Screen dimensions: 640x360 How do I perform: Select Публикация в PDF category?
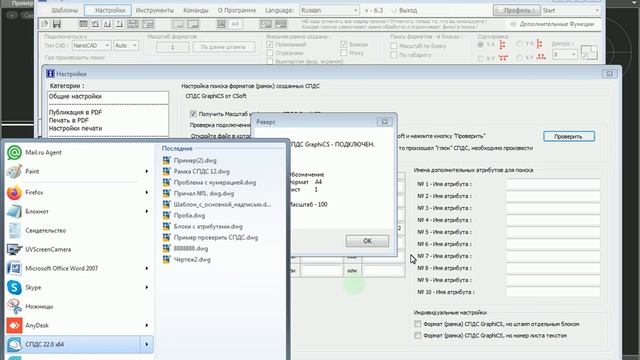pos(76,112)
